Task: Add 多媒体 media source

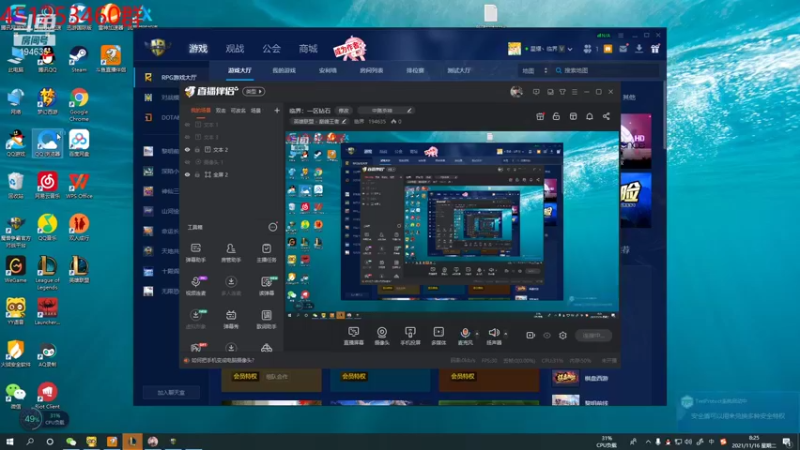Action: tap(438, 336)
